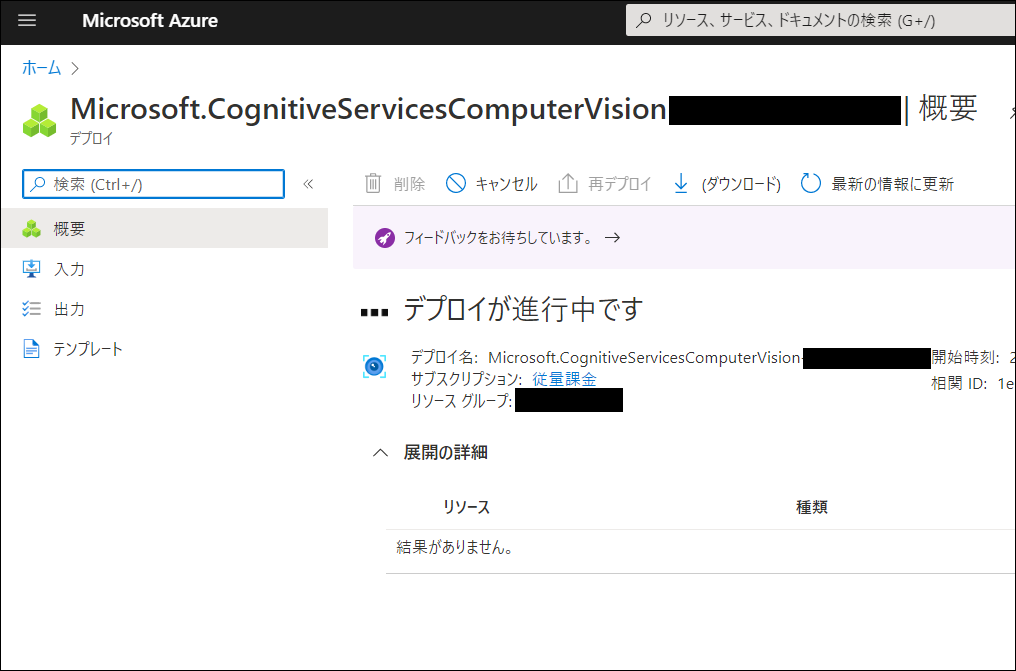Screen dimensions: 1016x671
Task: Collapse the sidebar with double chevron
Action: click(308, 184)
